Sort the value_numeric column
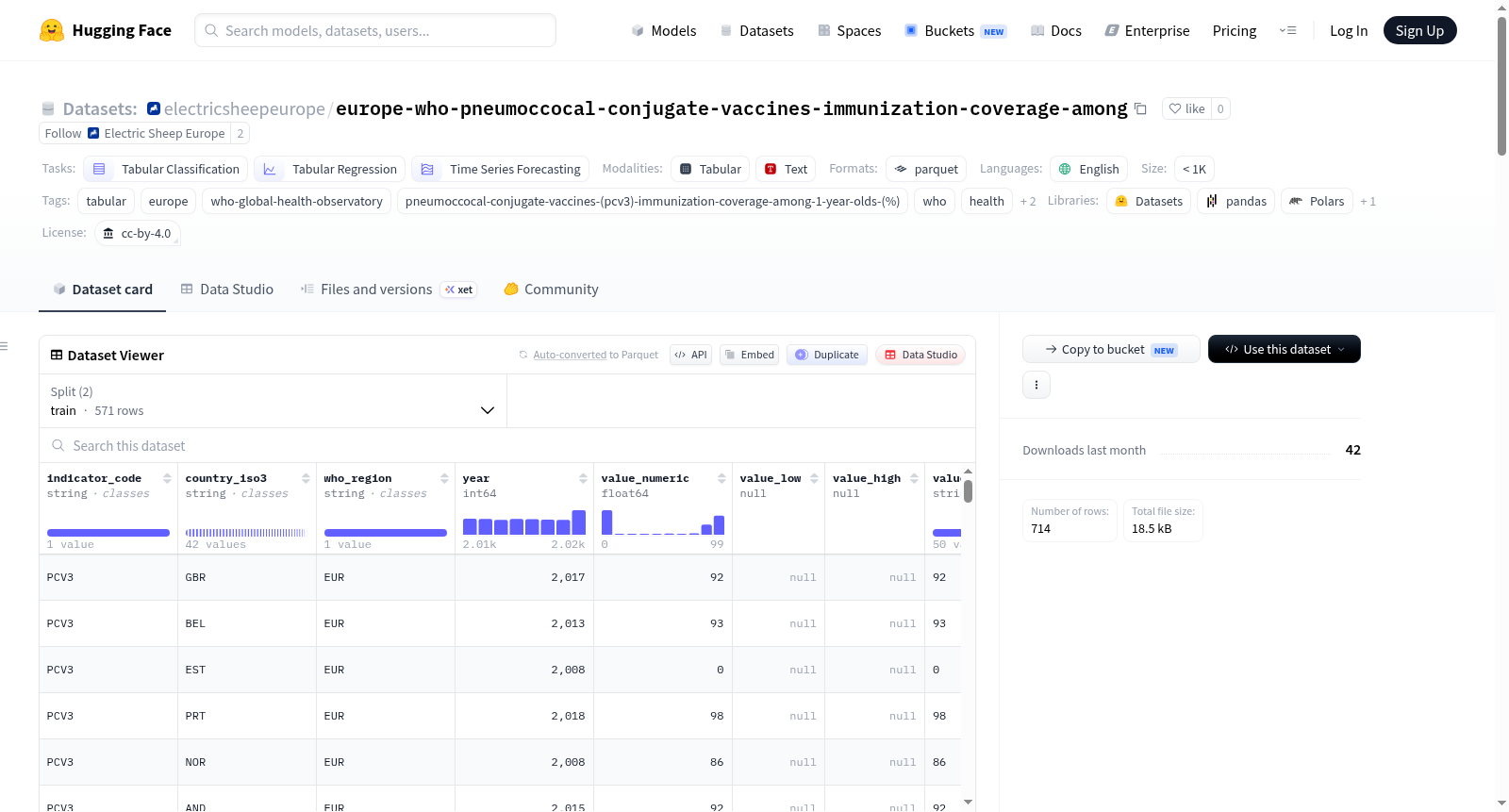This screenshot has width=1509, height=812. click(721, 478)
